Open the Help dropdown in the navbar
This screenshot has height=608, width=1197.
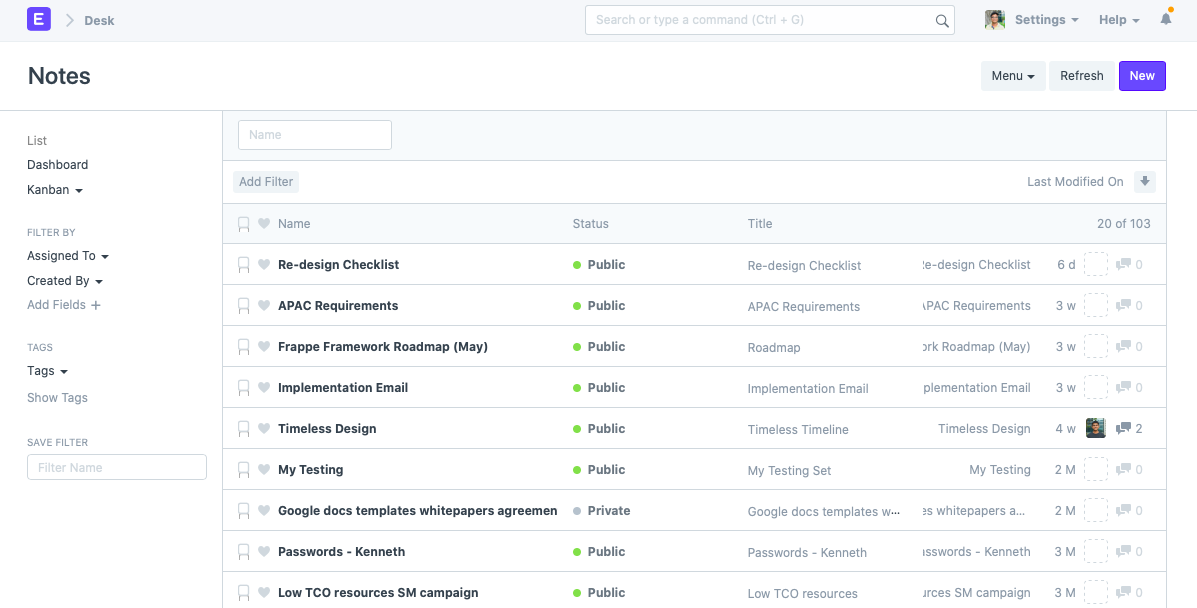(x=1119, y=20)
